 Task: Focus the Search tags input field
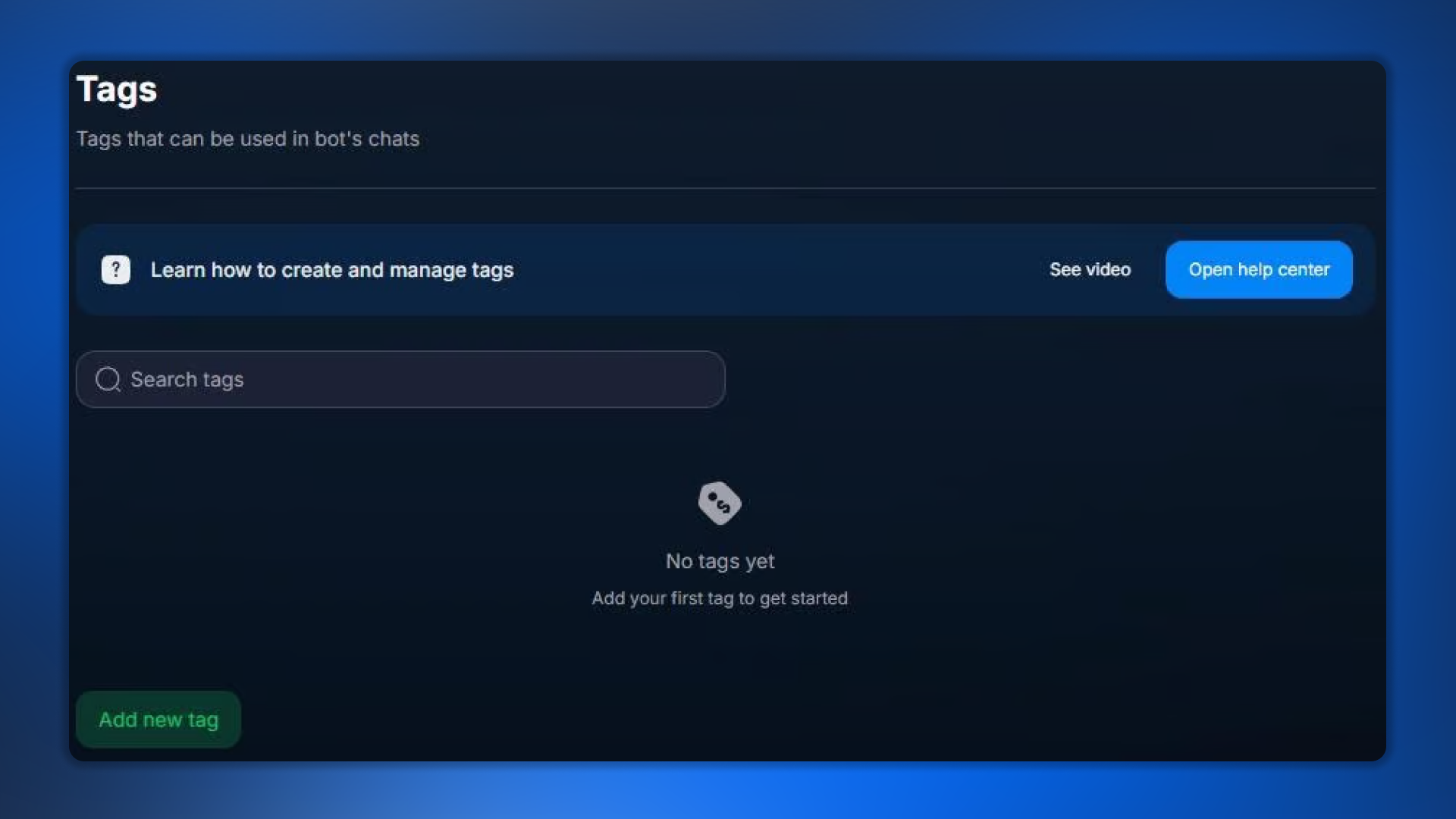(400, 379)
